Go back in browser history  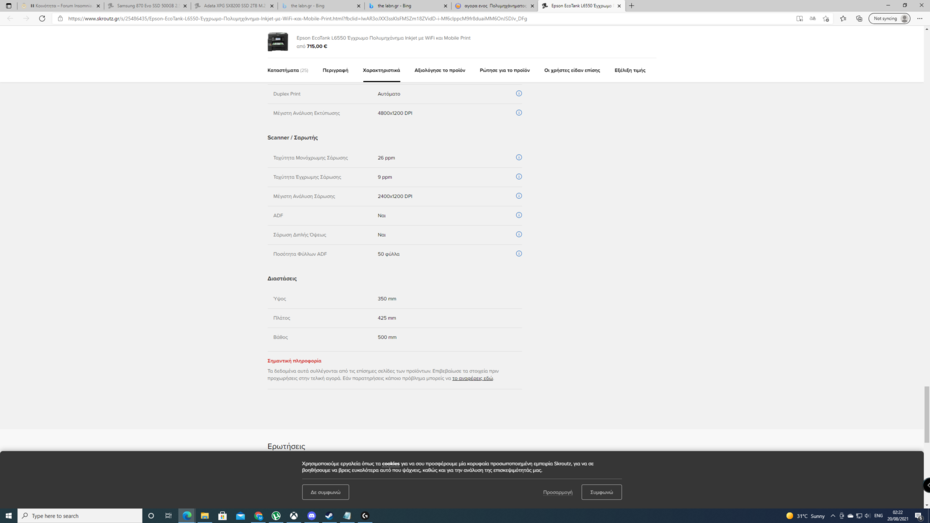coord(10,18)
